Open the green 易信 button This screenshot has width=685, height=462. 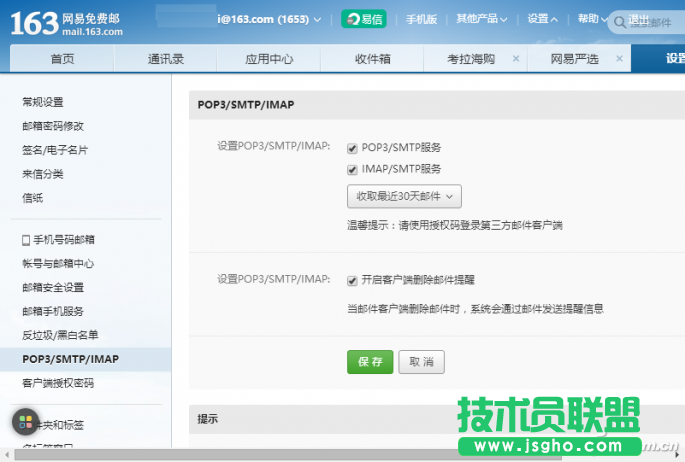pyautogui.click(x=363, y=19)
